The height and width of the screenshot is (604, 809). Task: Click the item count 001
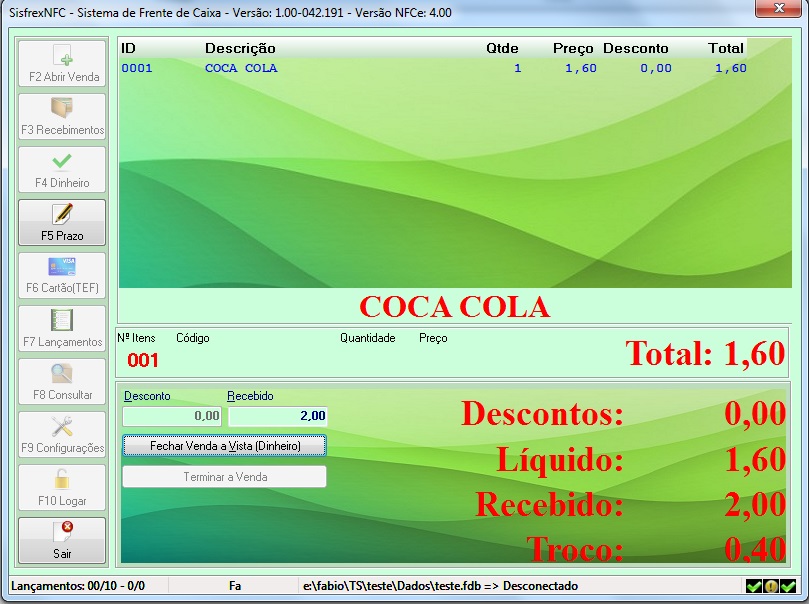(143, 360)
